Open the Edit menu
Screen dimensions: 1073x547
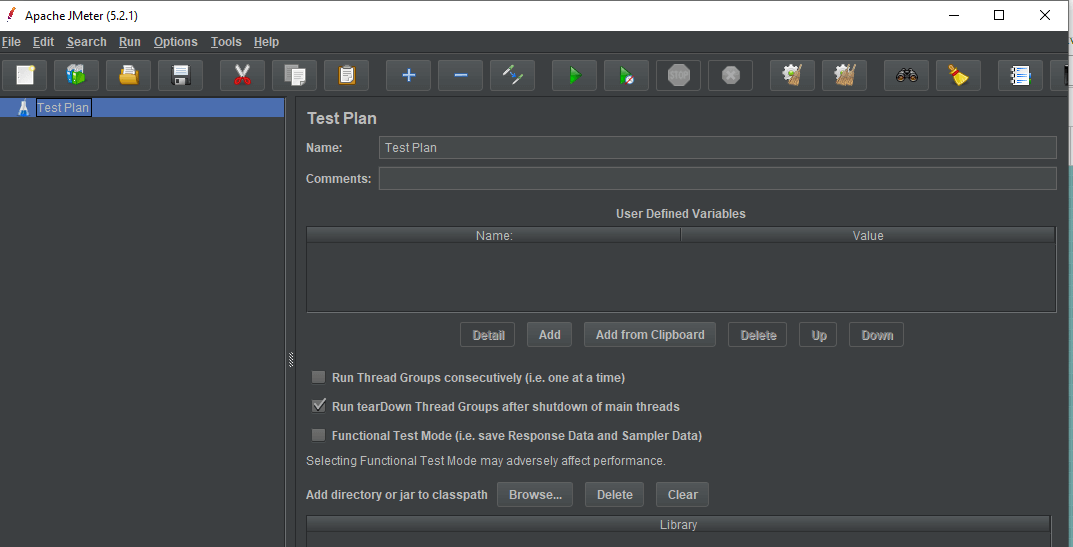point(43,42)
